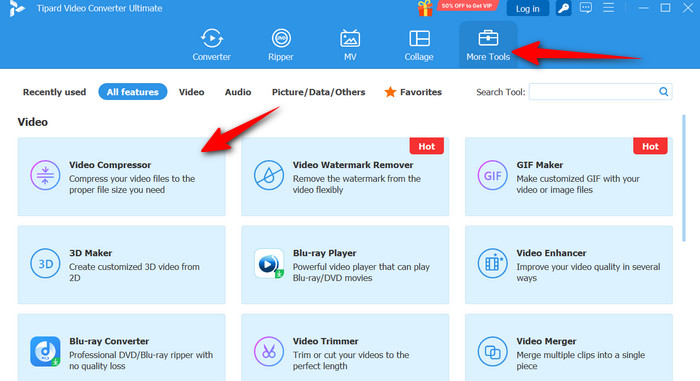This screenshot has width=700, height=381.
Task: Open the Blu-ray Converter icon
Action: (x=45, y=352)
